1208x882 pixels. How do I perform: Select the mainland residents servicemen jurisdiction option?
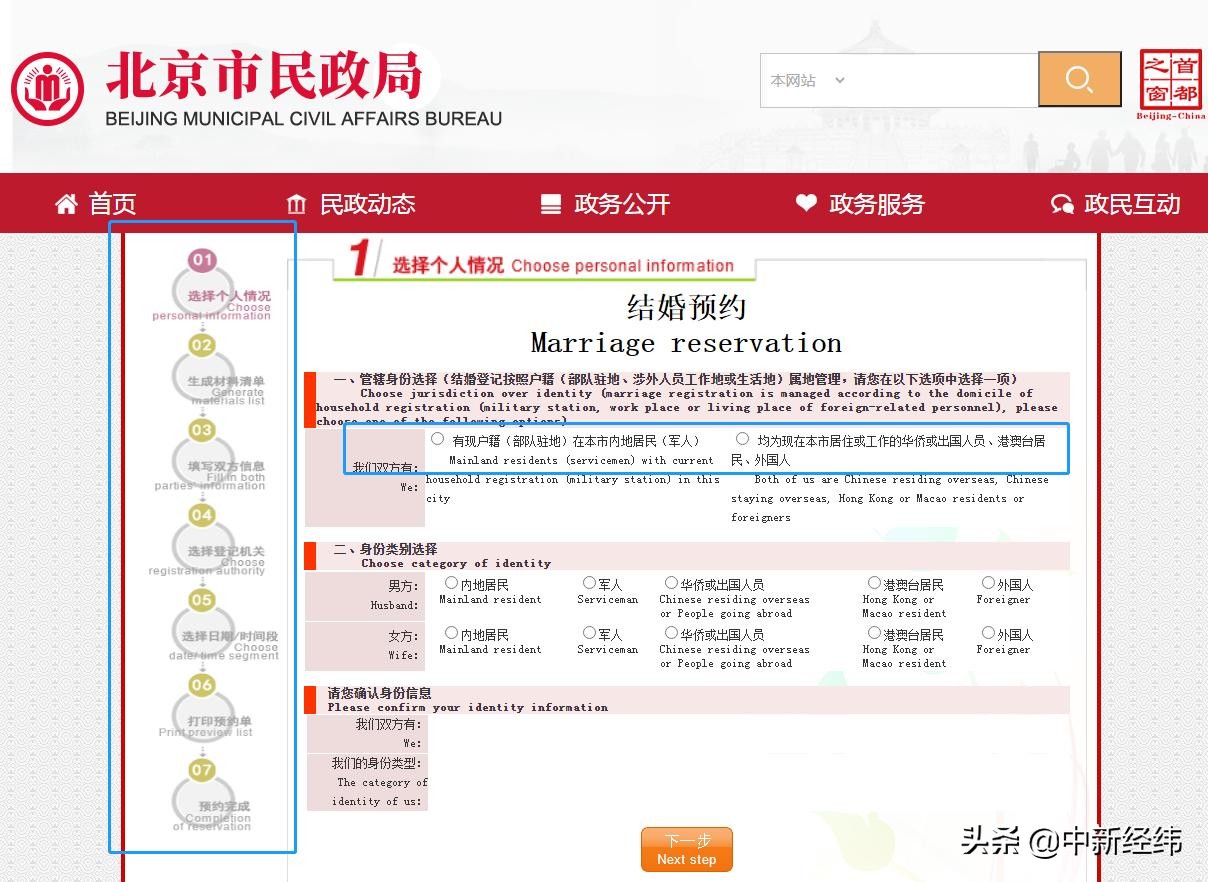(x=437, y=438)
